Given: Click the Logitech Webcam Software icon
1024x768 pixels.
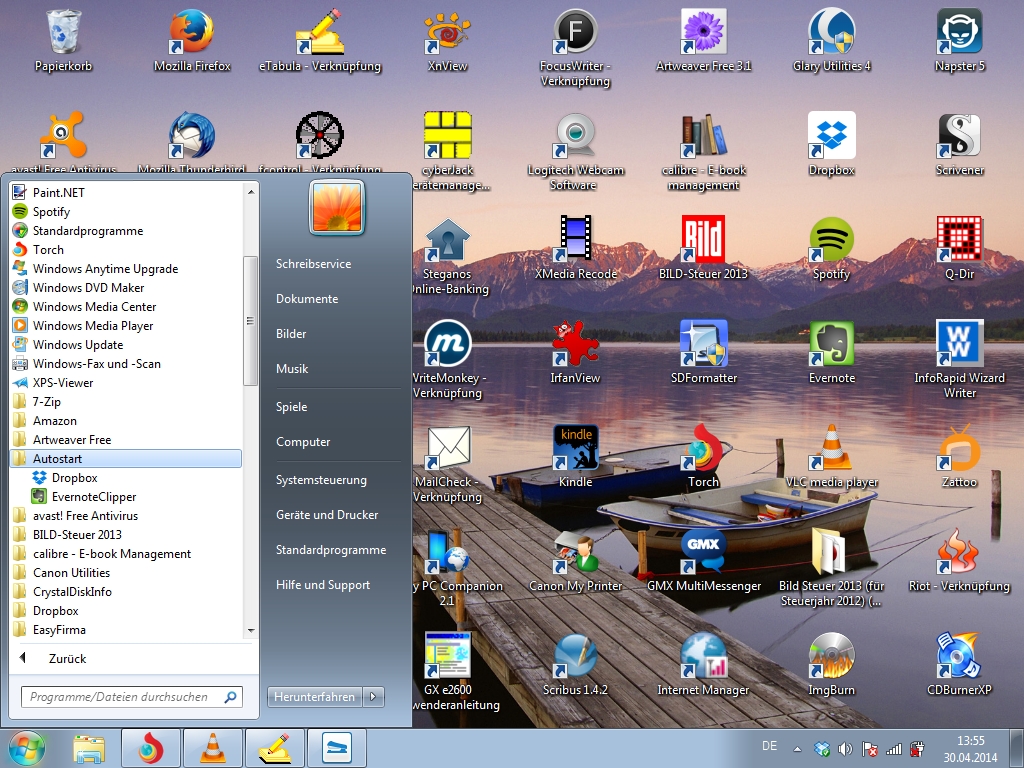Looking at the screenshot, I should (x=575, y=152).
